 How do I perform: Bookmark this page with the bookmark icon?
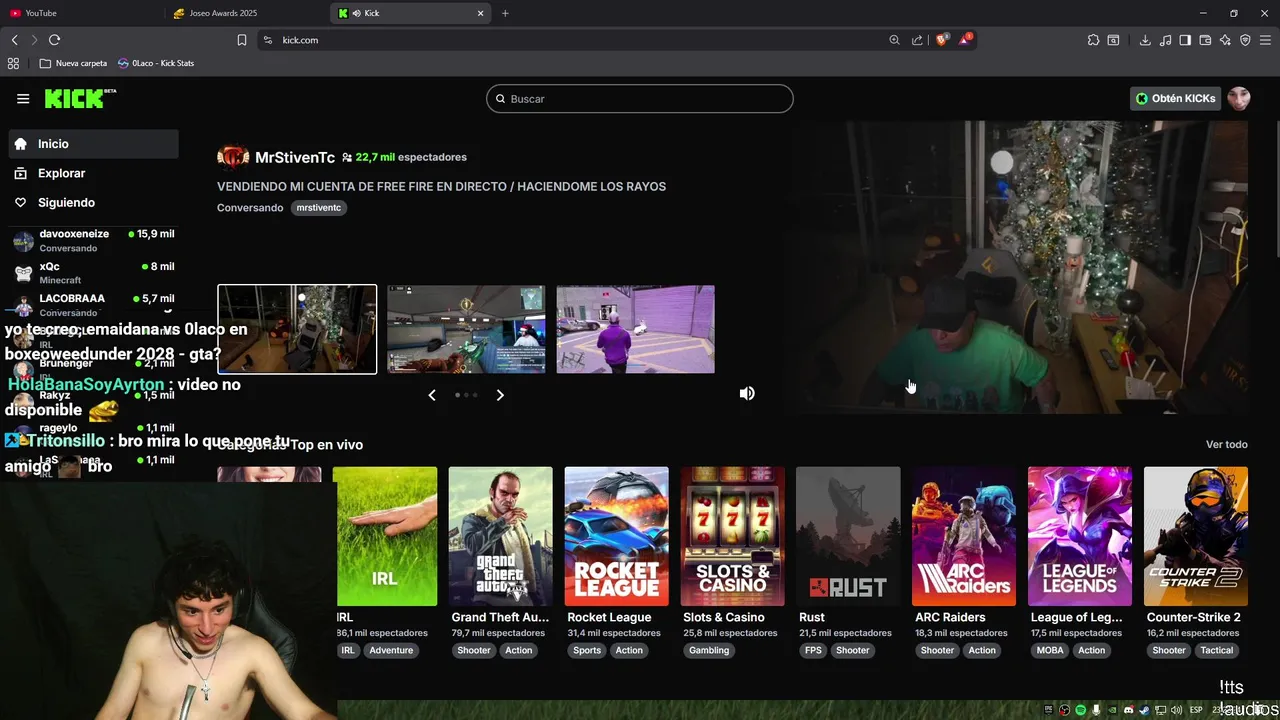coord(242,40)
